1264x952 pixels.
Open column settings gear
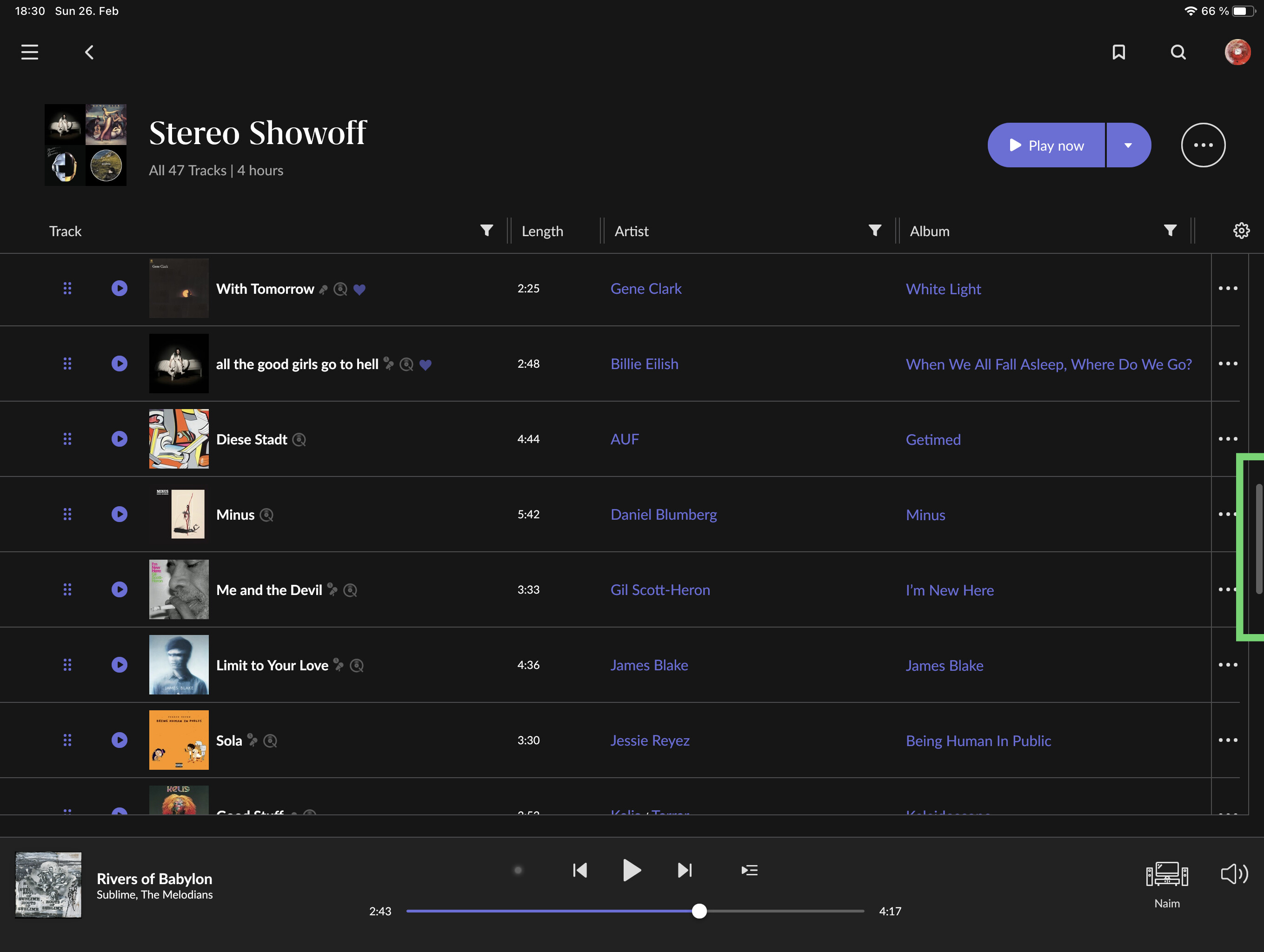[1241, 231]
